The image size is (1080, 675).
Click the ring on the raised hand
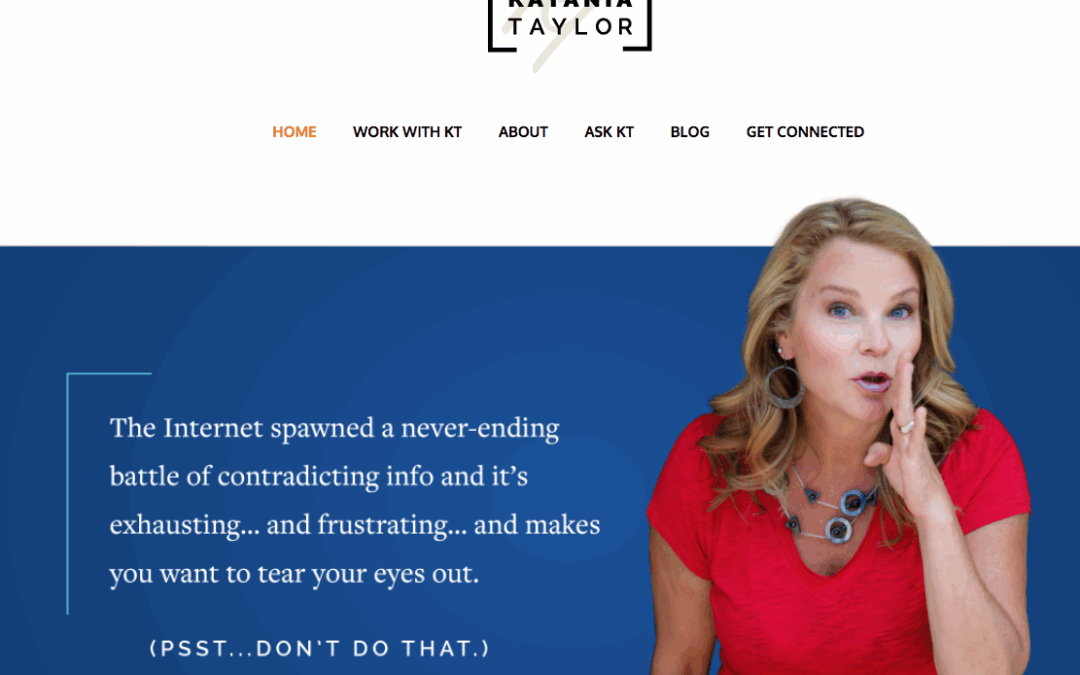coord(907,427)
